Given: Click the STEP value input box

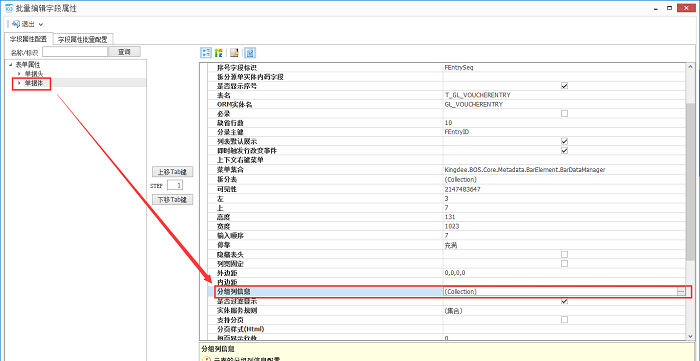Looking at the screenshot, I should click(175, 185).
